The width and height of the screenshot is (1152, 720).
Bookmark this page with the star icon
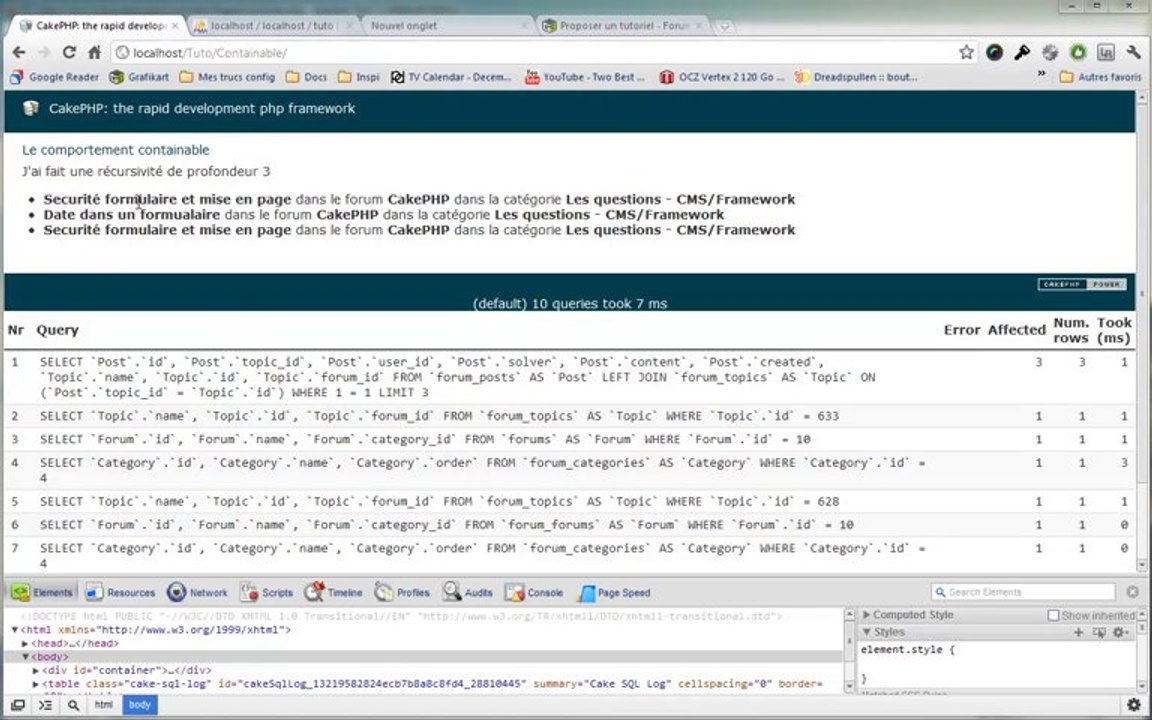point(966,52)
